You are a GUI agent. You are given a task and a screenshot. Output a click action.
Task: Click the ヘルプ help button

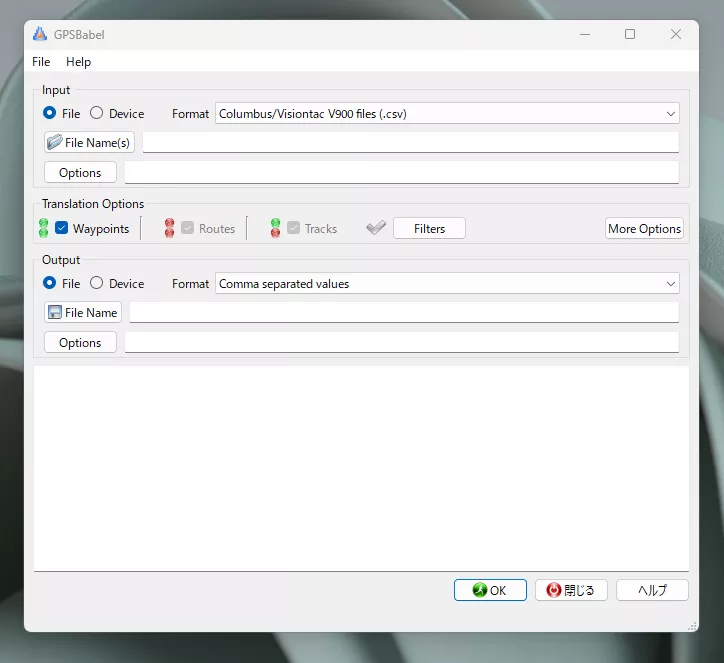click(x=652, y=590)
